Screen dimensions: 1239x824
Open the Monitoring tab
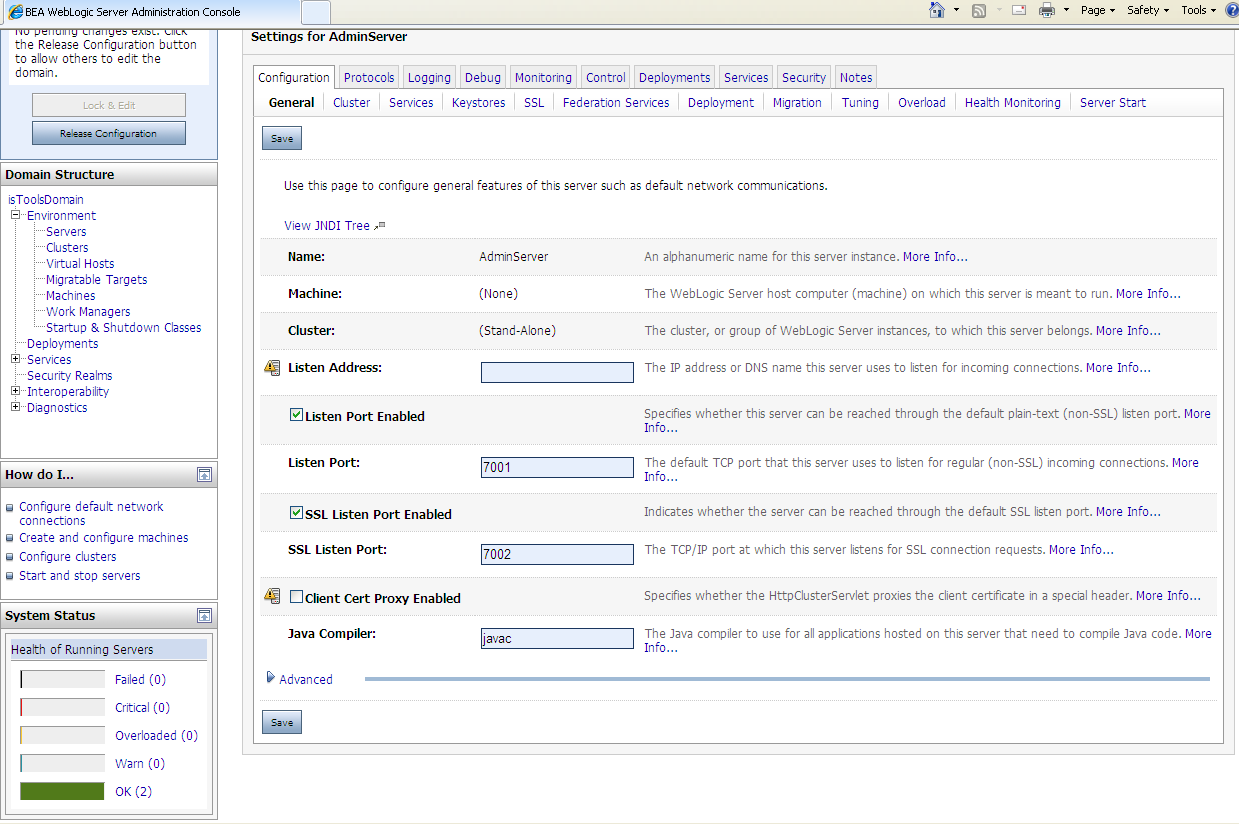543,77
